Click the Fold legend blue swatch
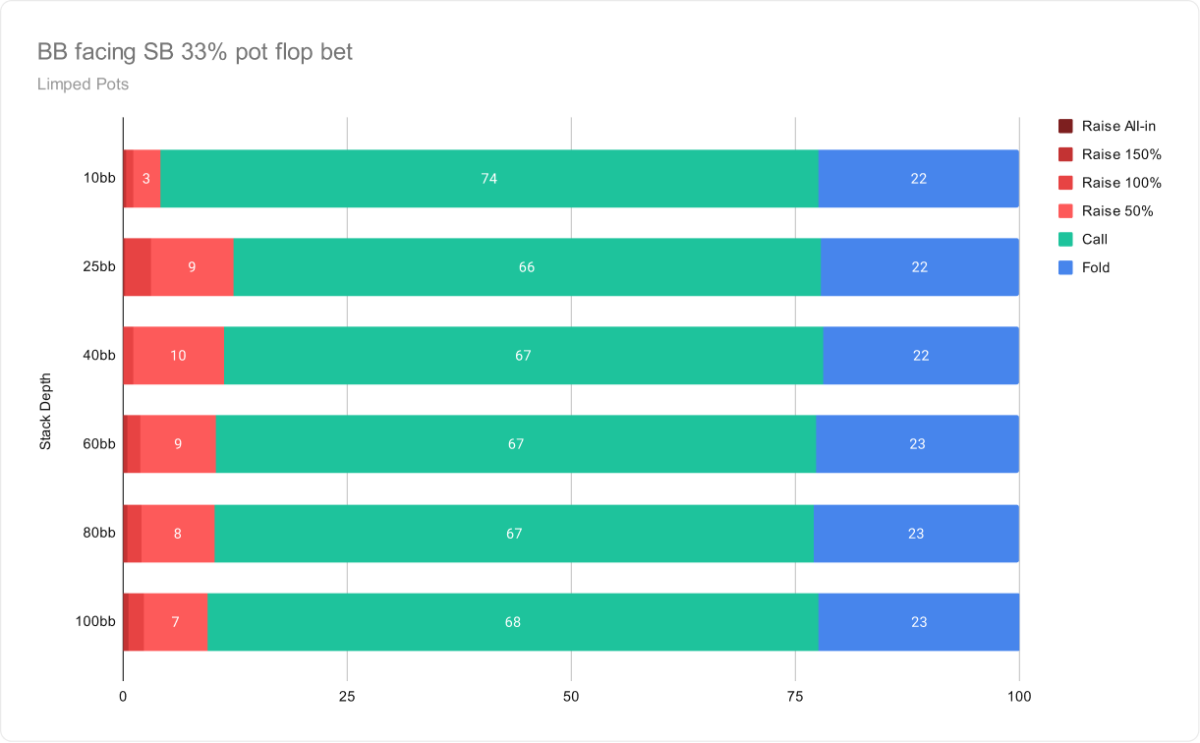This screenshot has width=1200, height=743. click(x=1065, y=267)
